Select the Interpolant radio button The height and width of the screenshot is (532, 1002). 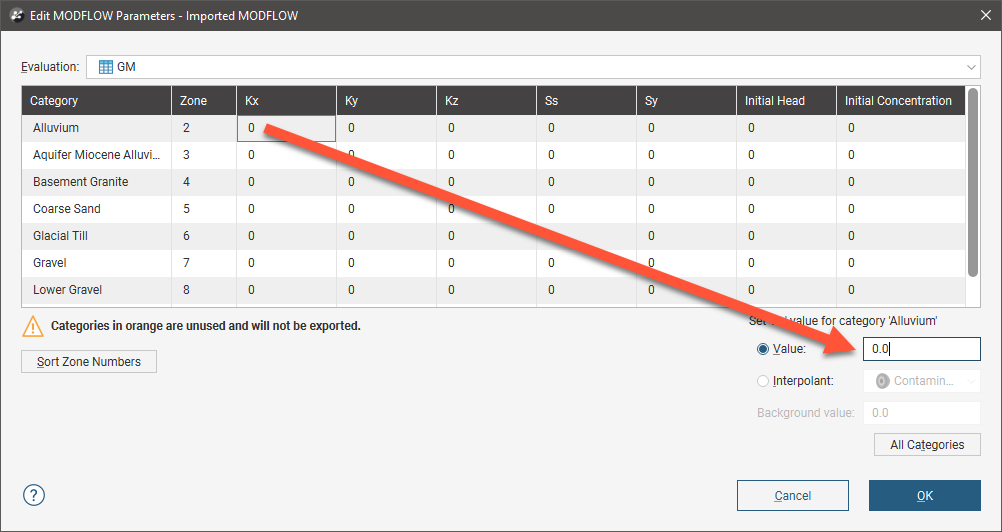[x=764, y=381]
